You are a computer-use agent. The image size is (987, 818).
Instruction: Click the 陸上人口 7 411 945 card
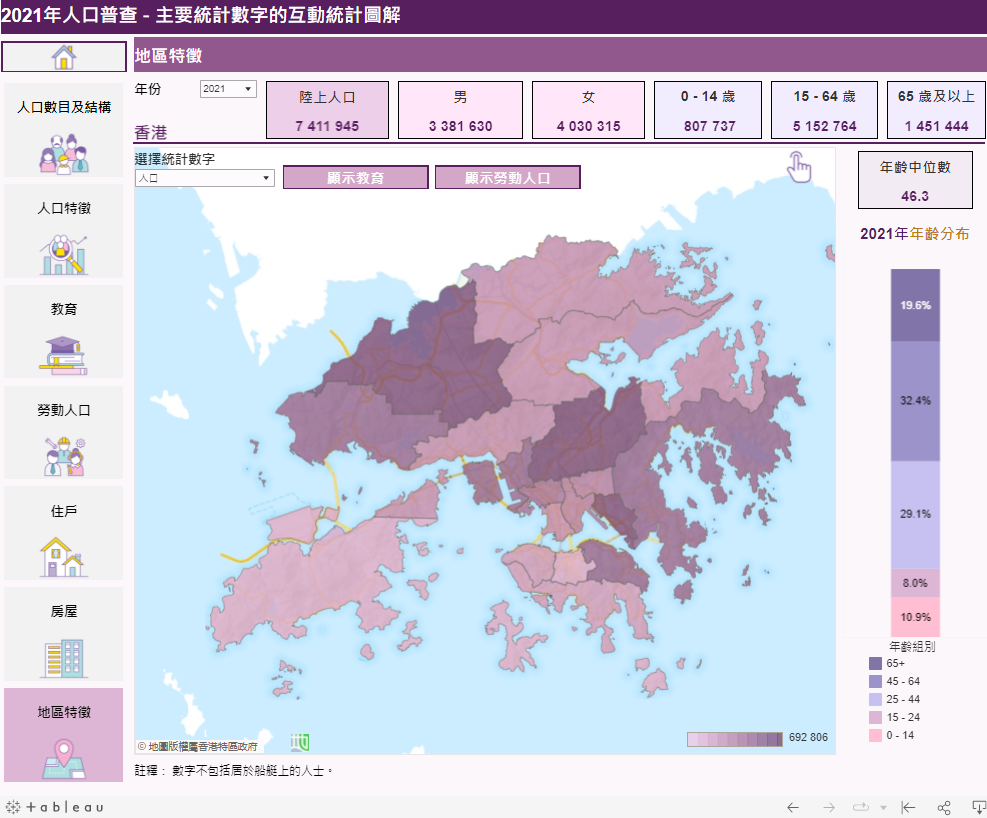pos(327,110)
